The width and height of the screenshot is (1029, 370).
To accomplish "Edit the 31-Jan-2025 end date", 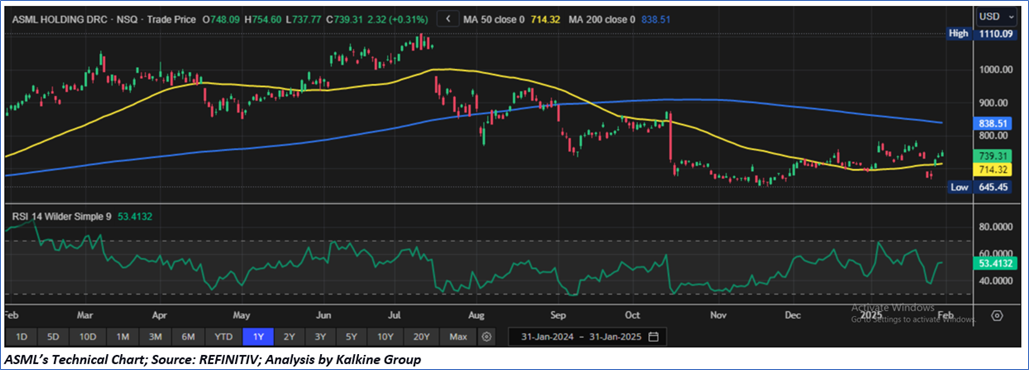I will (615, 337).
